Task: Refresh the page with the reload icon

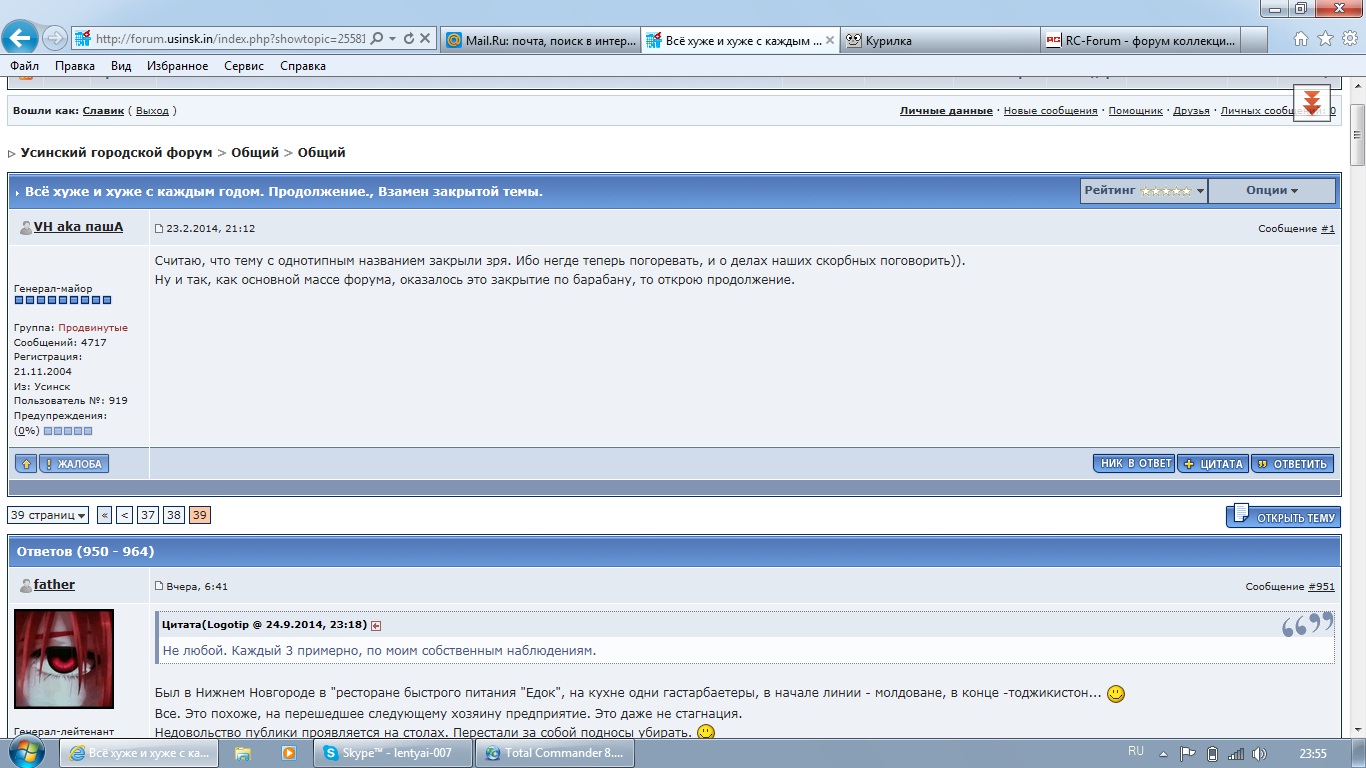Action: point(408,39)
